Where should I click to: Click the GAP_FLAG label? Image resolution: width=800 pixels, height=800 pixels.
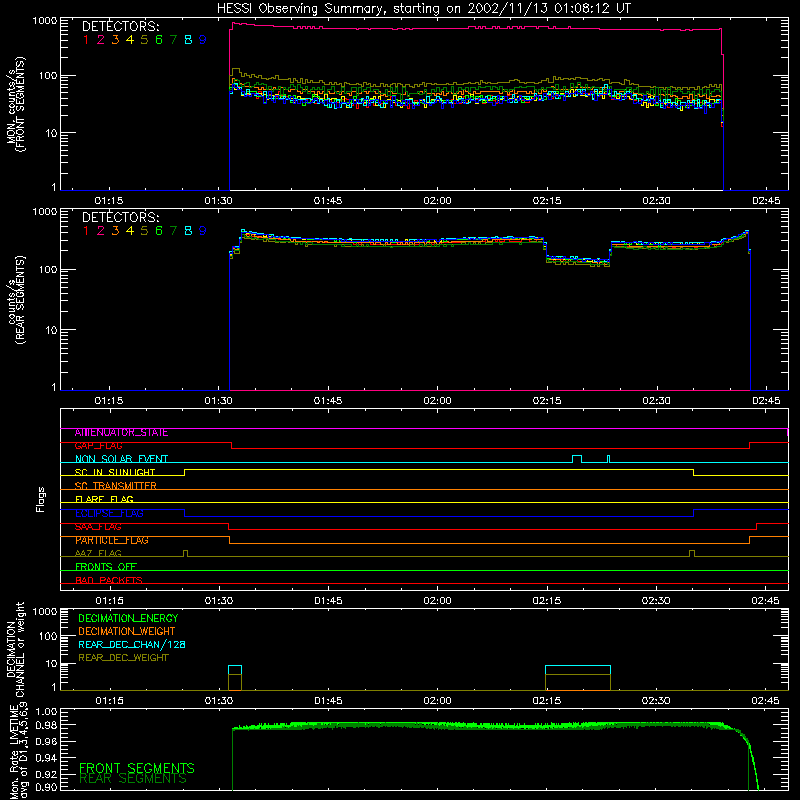(x=98, y=446)
